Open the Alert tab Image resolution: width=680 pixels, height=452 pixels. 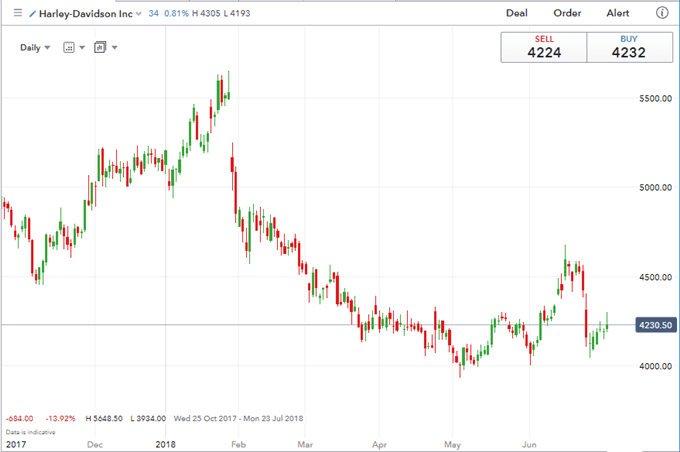(x=618, y=13)
